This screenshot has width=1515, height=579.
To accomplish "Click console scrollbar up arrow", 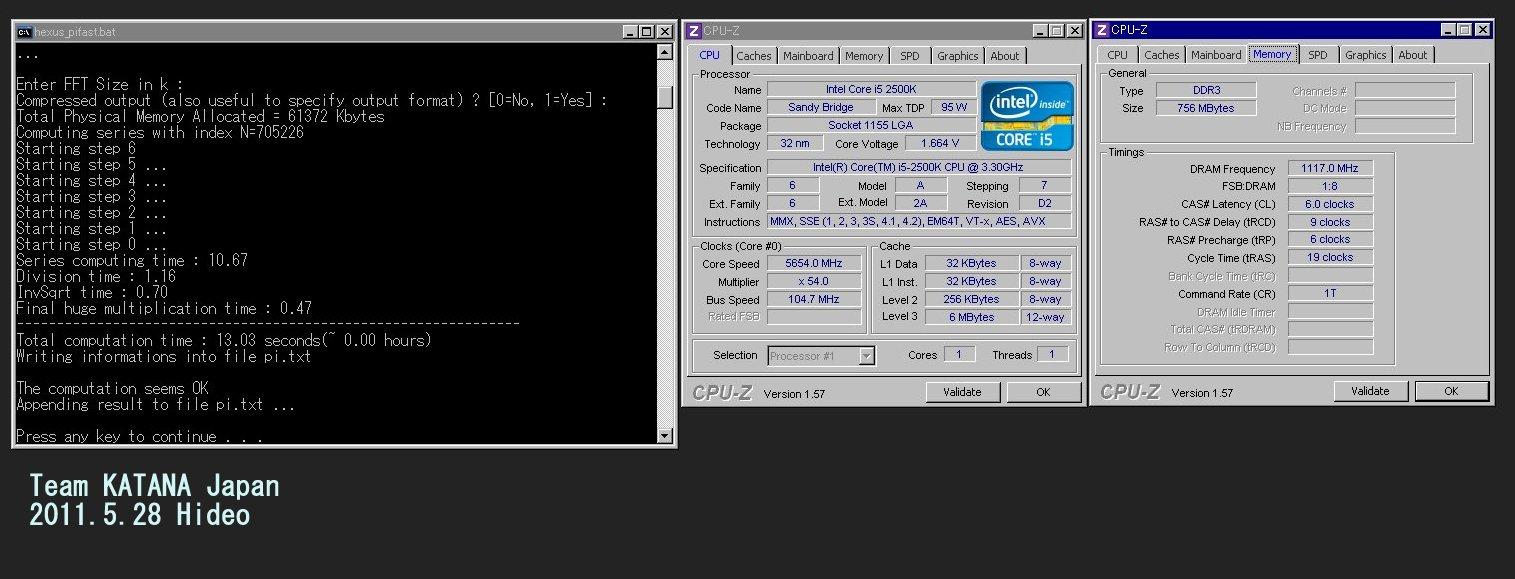I will [665, 52].
